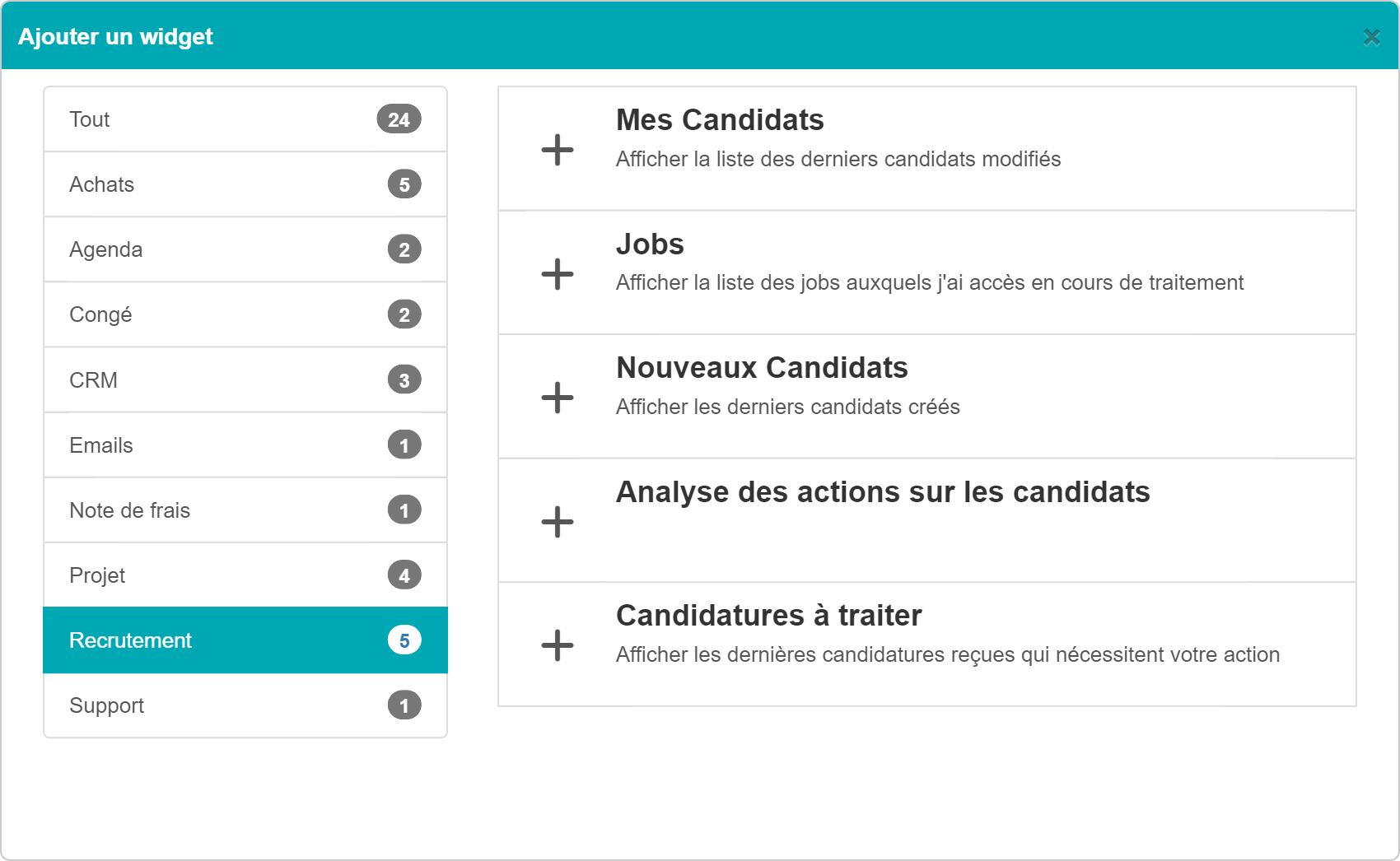Add the Mes Candidats widget plus icon
The width and height of the screenshot is (1400, 861).
pyautogui.click(x=558, y=150)
